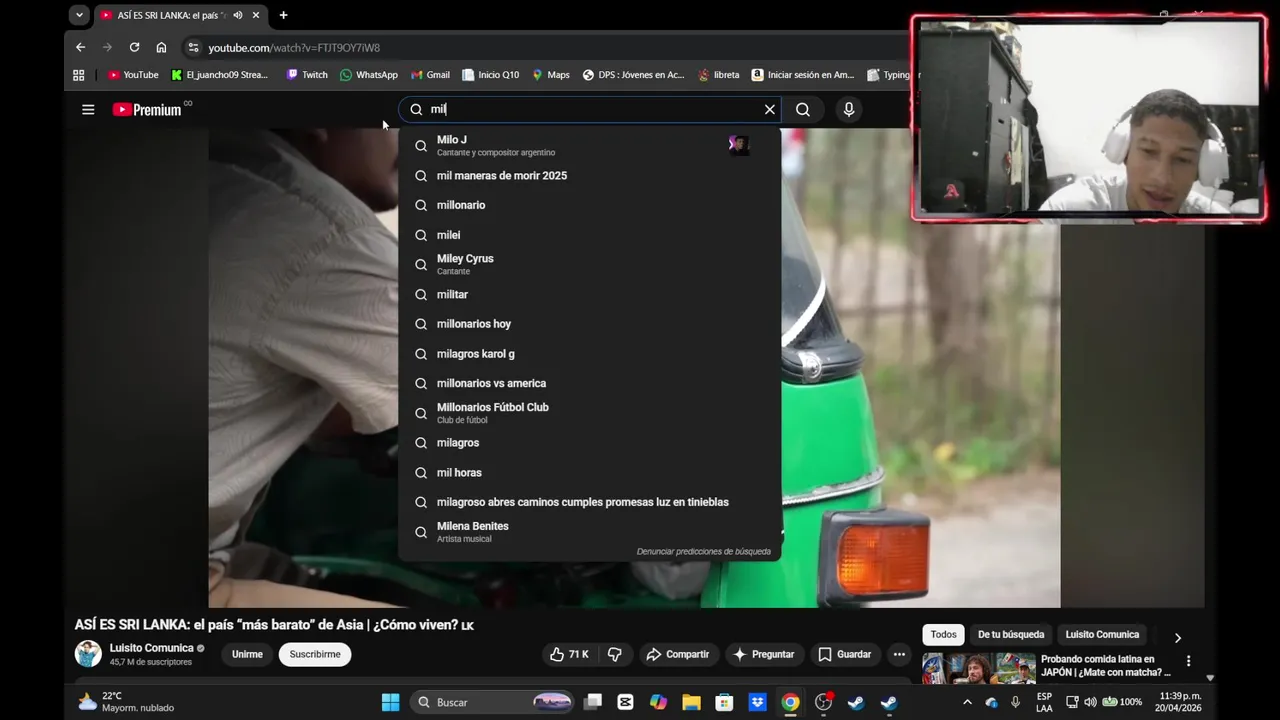Pick the millonarios hoy suggestion

pyautogui.click(x=589, y=324)
